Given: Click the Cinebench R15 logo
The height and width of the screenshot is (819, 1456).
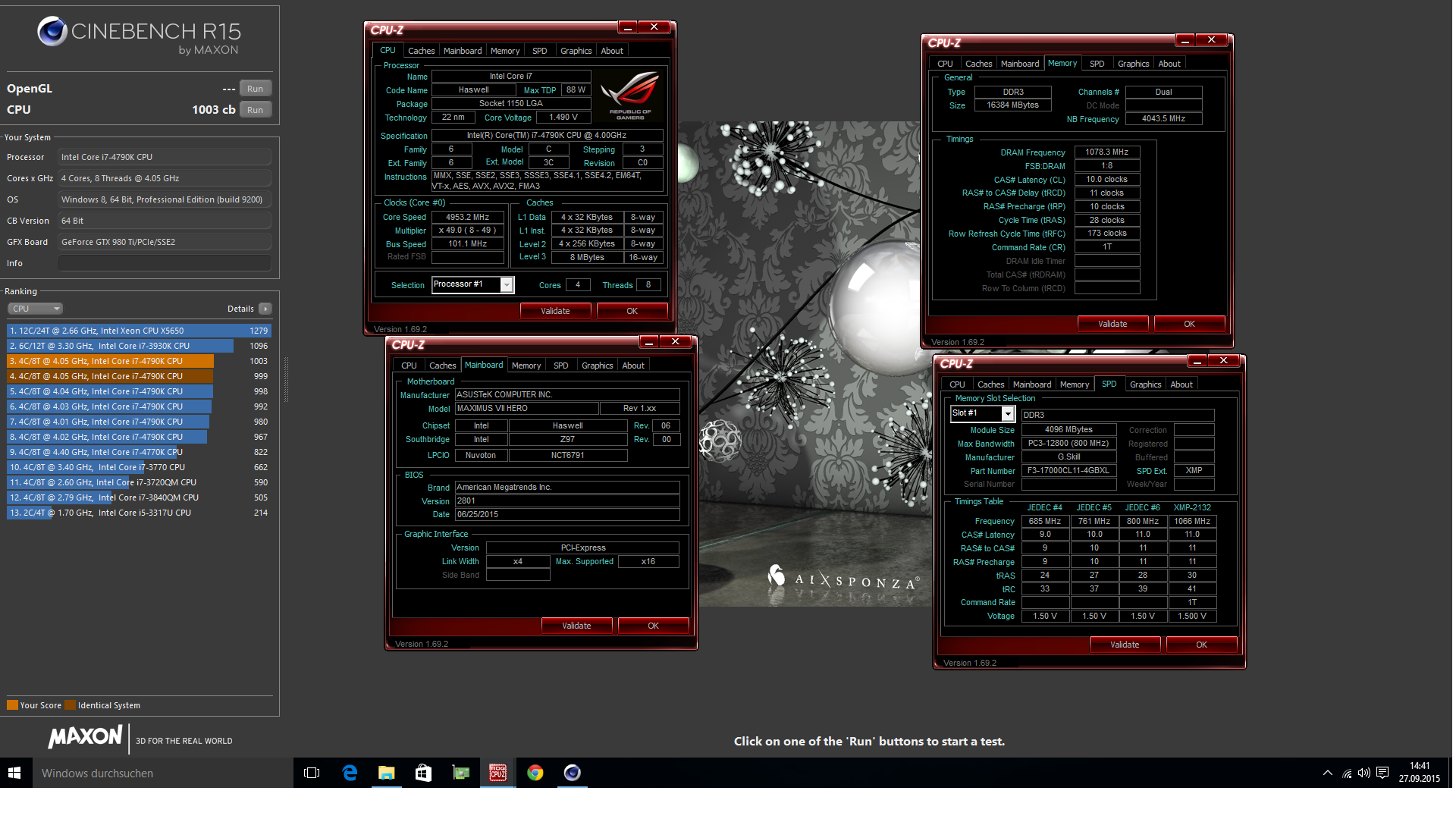Looking at the screenshot, I should [139, 36].
